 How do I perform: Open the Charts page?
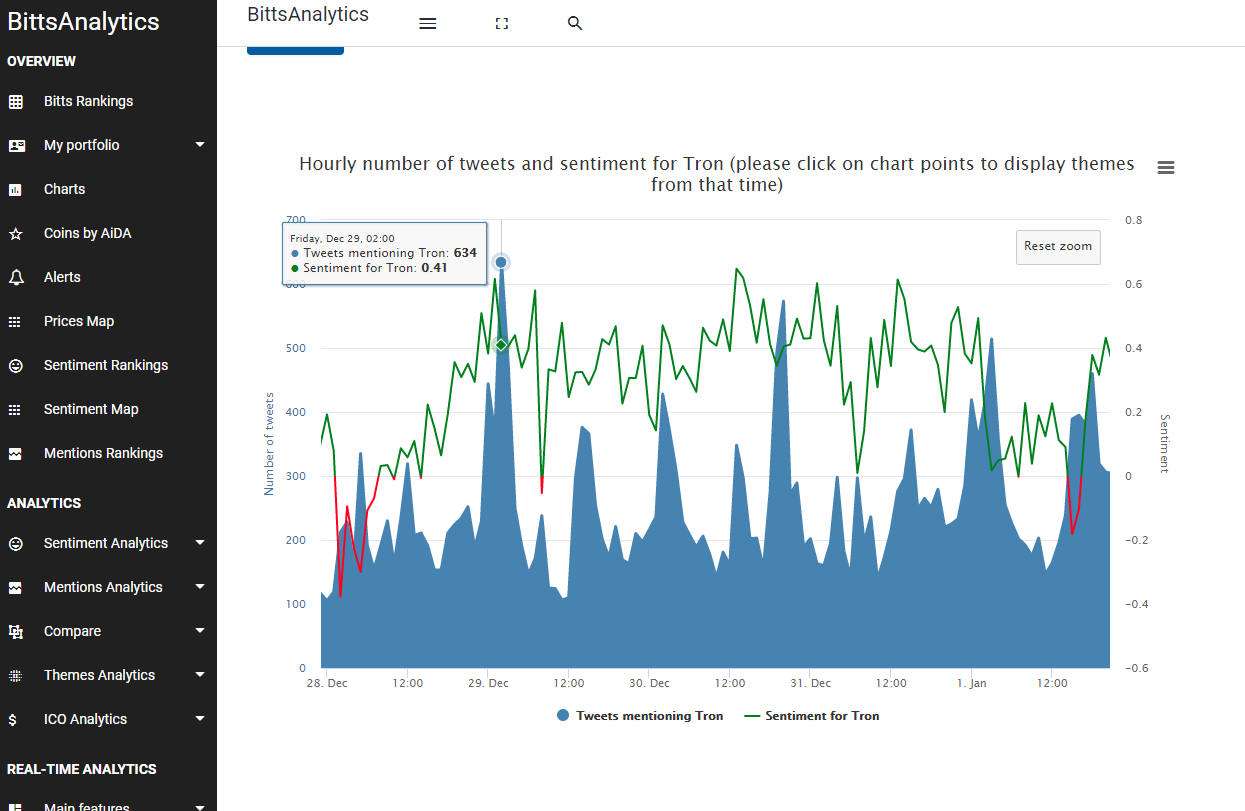tap(64, 189)
